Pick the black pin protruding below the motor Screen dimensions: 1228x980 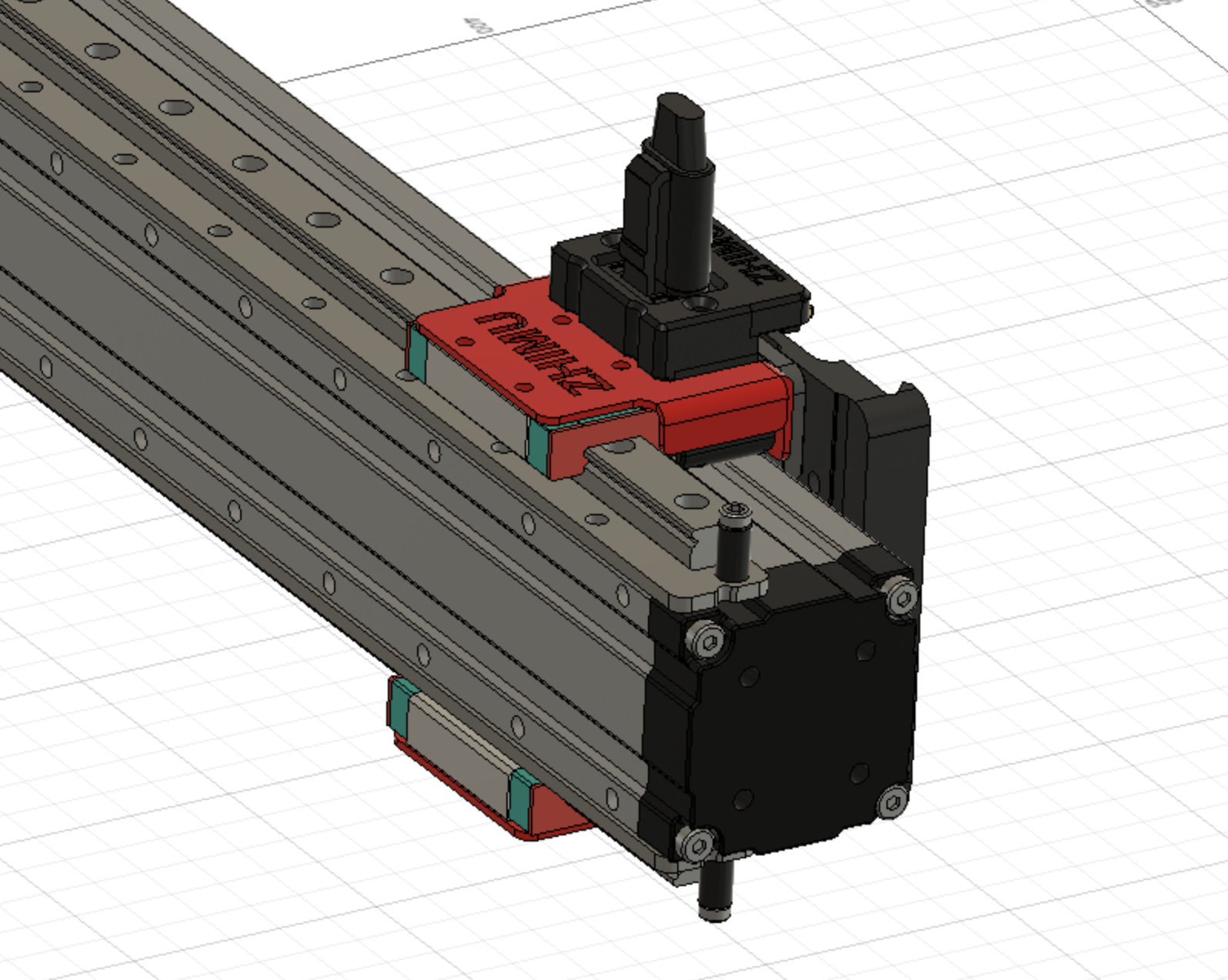(x=716, y=888)
